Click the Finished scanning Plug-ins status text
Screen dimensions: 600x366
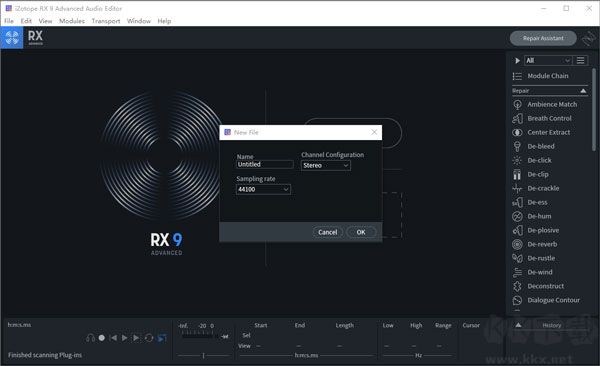(45, 355)
